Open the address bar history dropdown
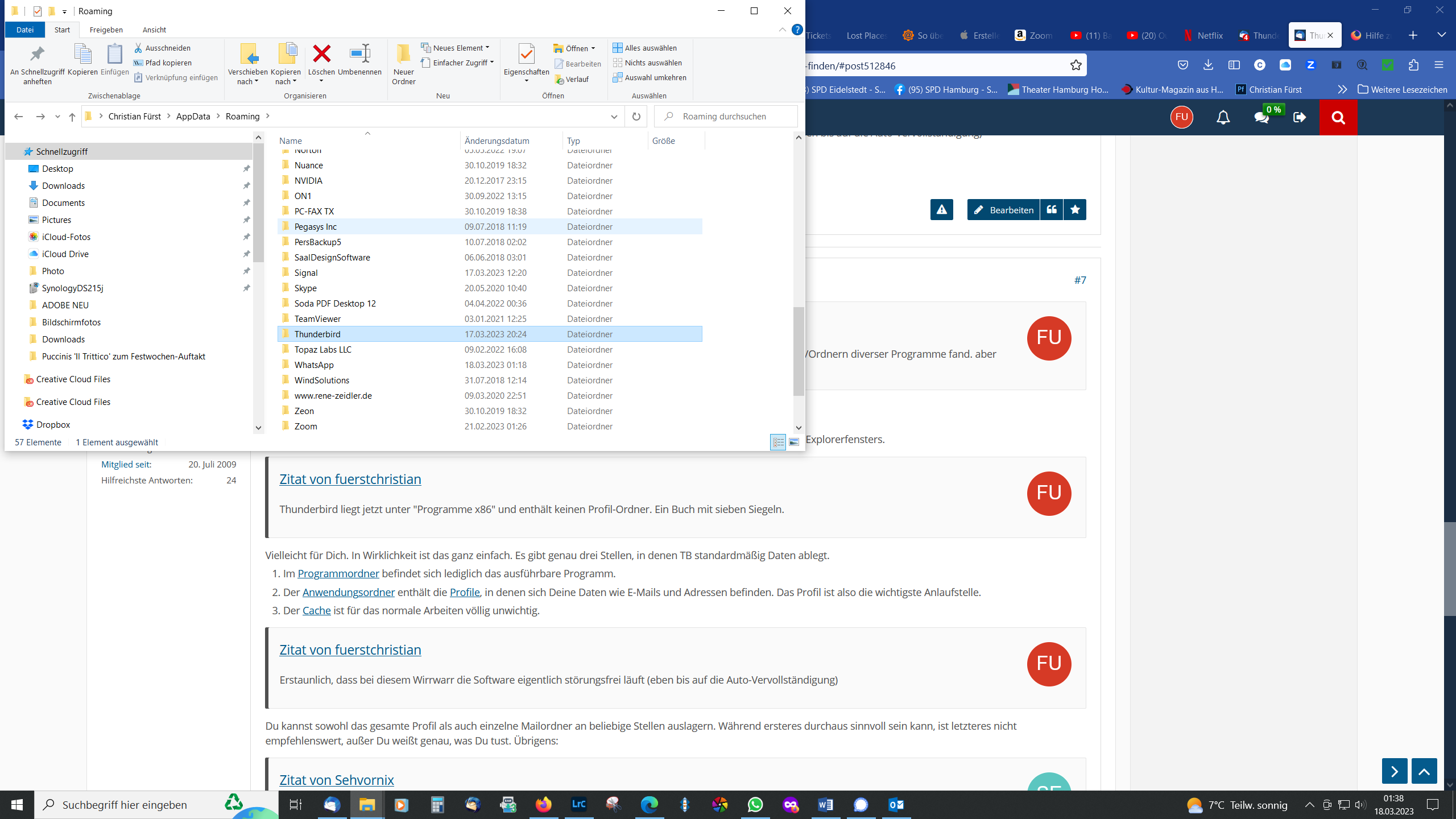This screenshot has width=1456, height=819. (614, 117)
